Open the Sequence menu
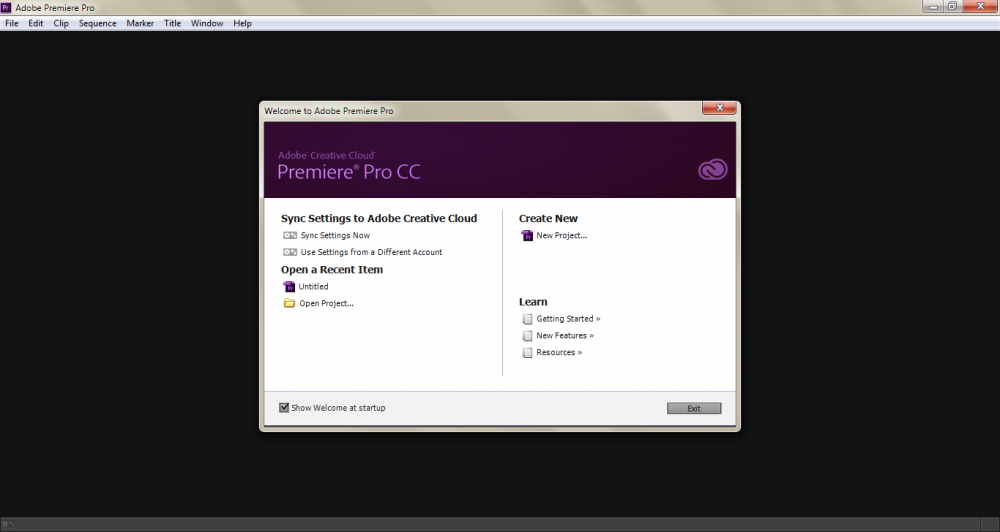The height and width of the screenshot is (532, 1000). 98,23
